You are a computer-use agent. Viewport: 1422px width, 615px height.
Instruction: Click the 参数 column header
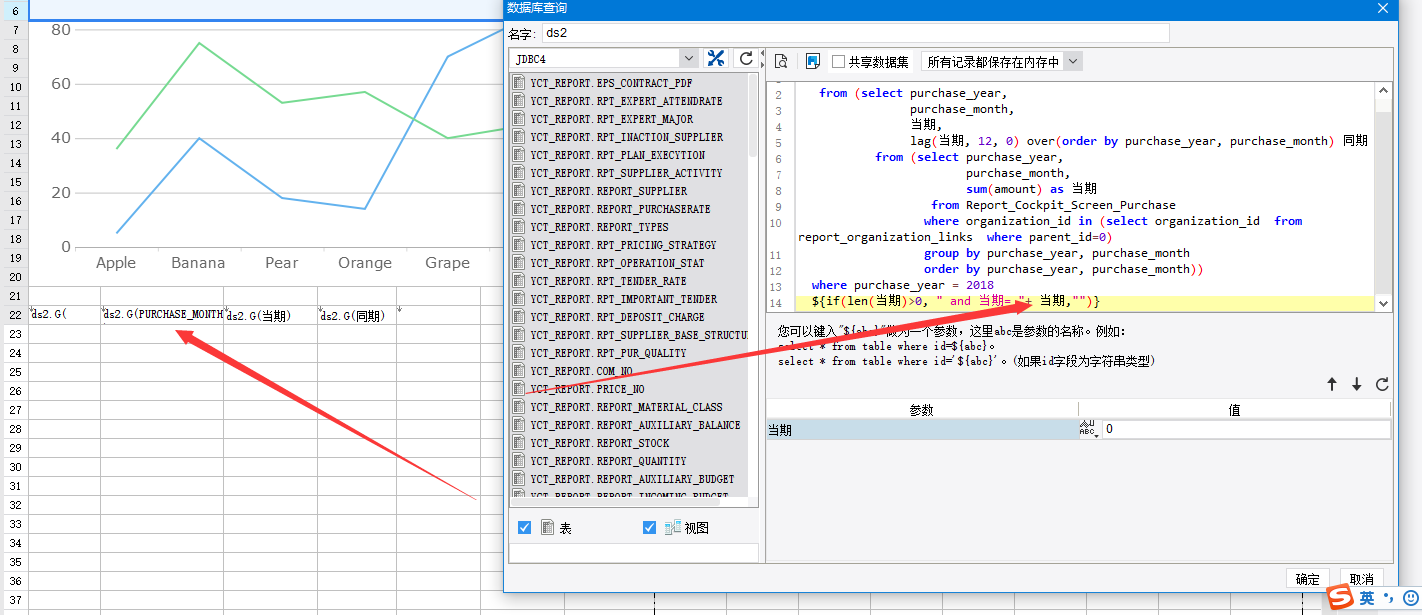click(922, 410)
